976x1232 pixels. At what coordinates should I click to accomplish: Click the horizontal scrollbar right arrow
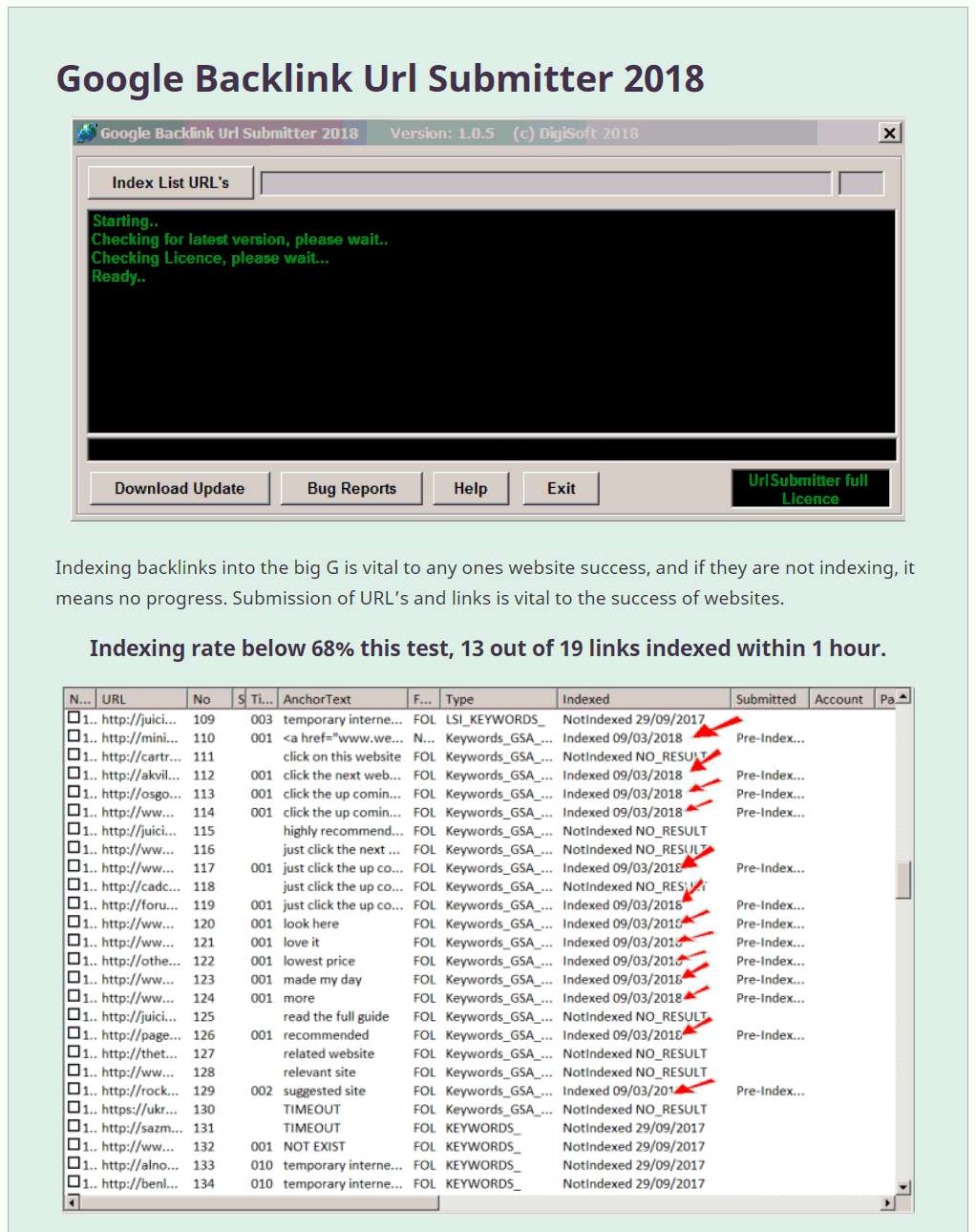pos(888,1203)
